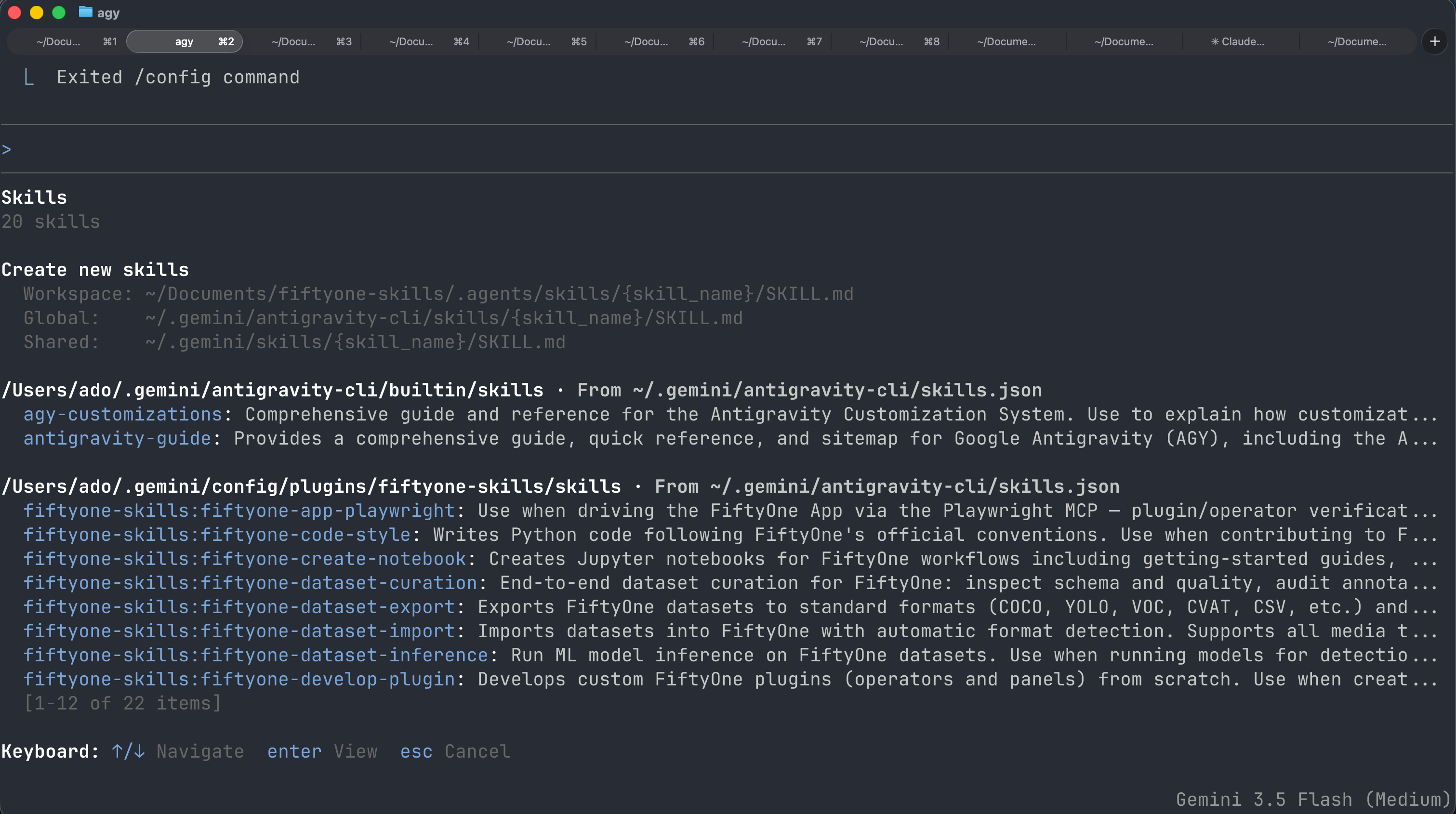Click the 'Create new skills' heading
1456x814 pixels.
point(95,269)
